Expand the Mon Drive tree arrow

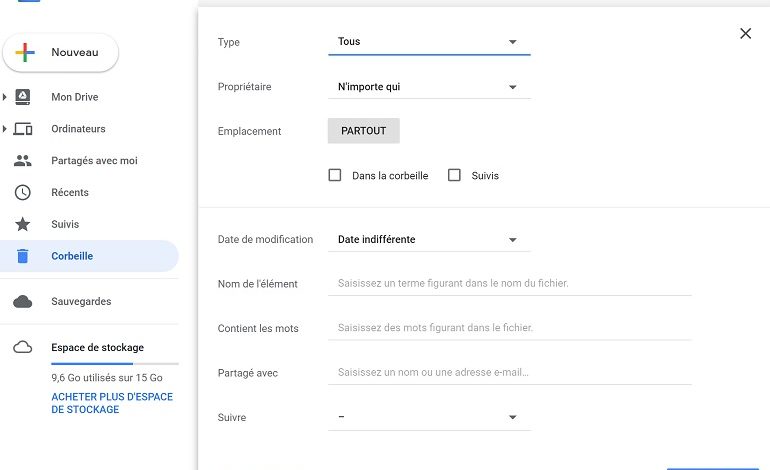pos(5,97)
